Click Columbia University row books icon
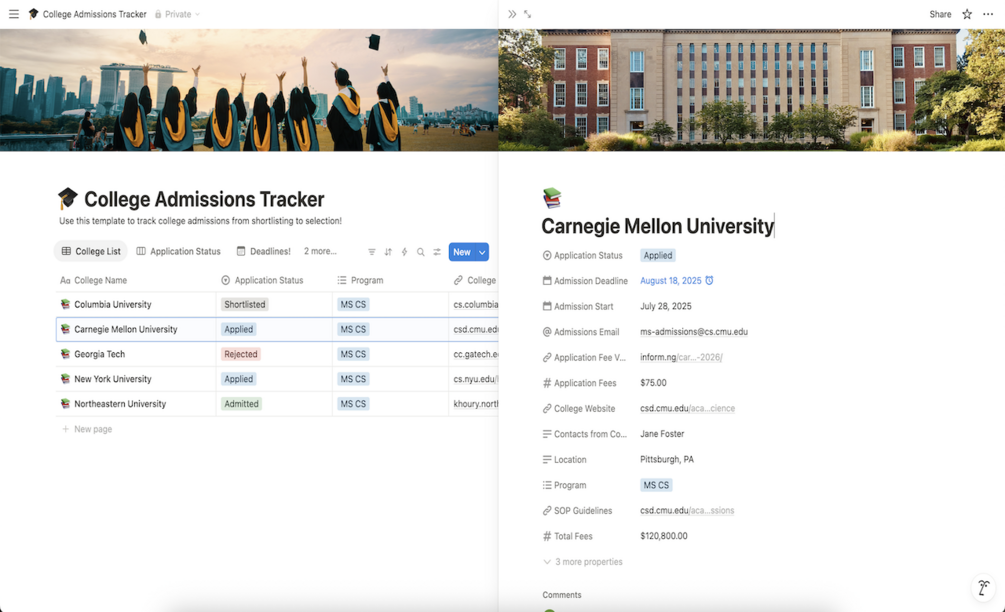The image size is (1005, 612). pyautogui.click(x=65, y=304)
